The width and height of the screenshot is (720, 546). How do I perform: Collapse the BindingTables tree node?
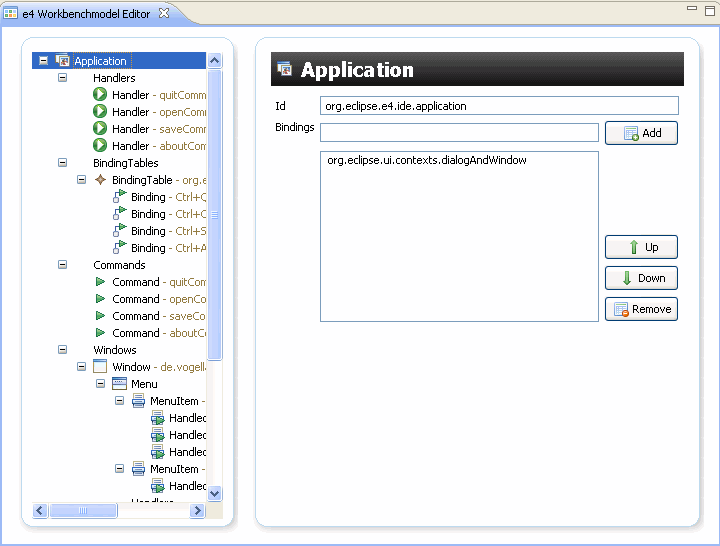pos(63,163)
